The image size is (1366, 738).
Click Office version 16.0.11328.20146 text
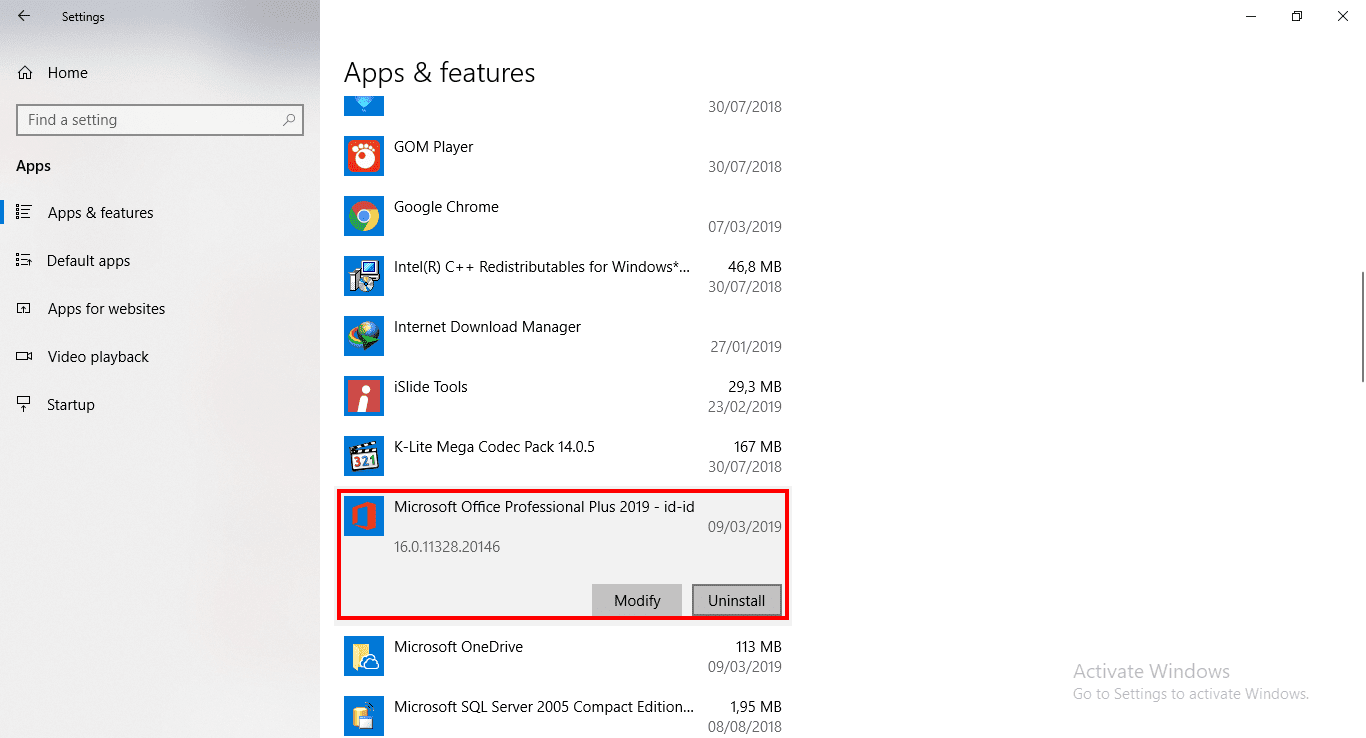pyautogui.click(x=447, y=547)
